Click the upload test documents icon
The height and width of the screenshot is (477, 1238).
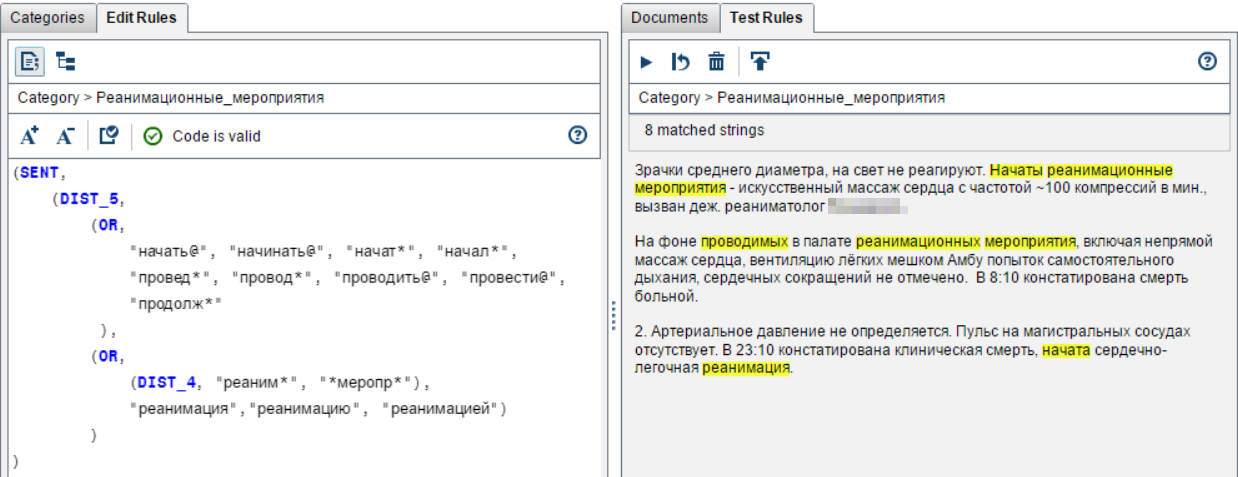coord(760,62)
